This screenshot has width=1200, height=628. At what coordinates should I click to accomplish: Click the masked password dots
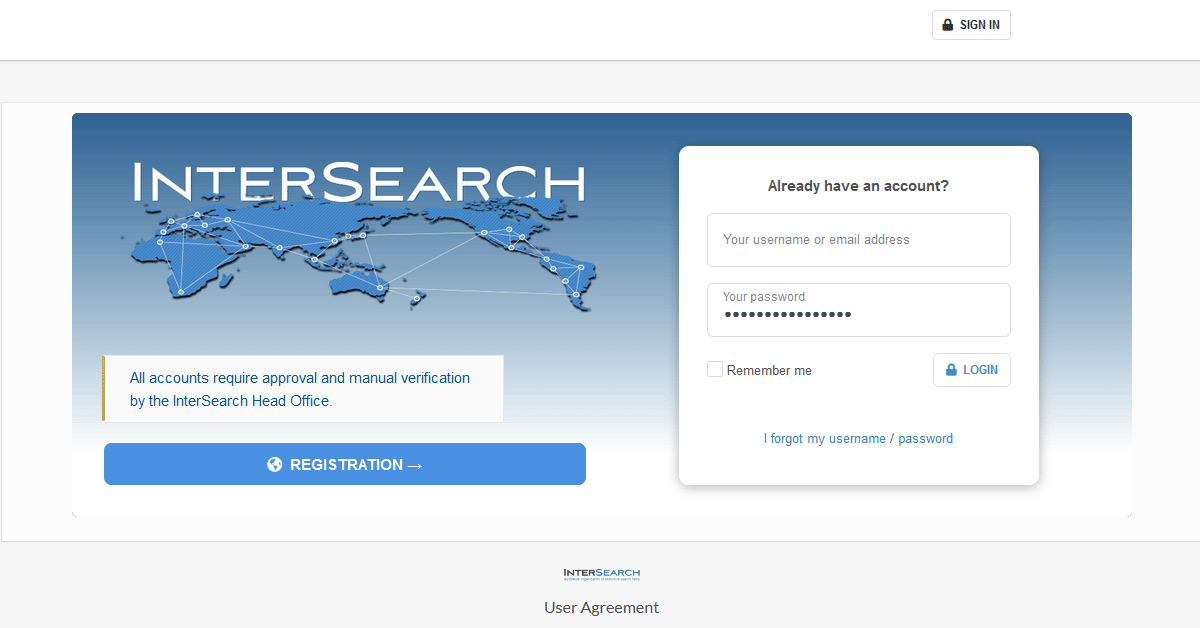click(787, 314)
